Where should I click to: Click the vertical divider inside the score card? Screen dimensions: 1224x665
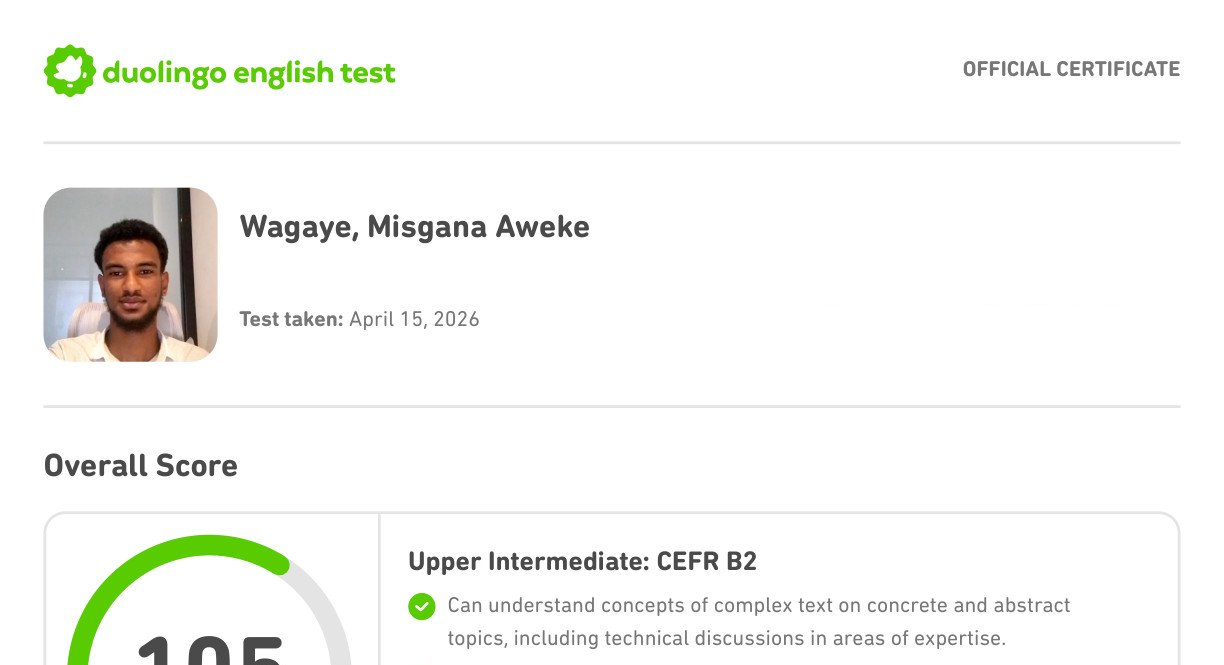click(x=379, y=590)
